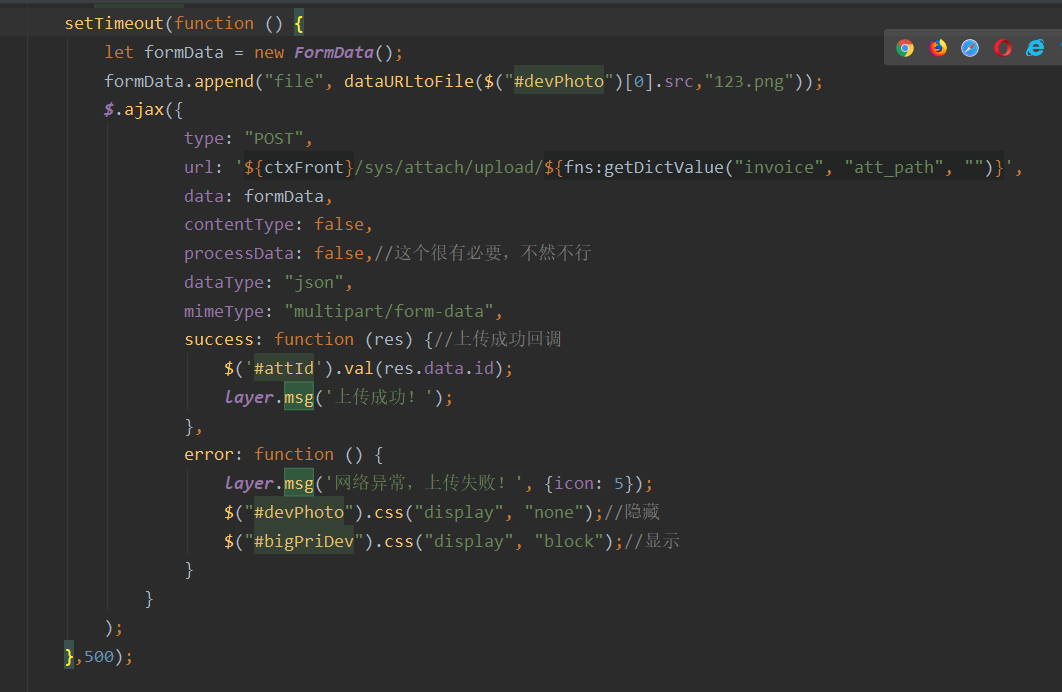Click the highlighted msg method call
The image size is (1062, 692).
tap(299, 397)
